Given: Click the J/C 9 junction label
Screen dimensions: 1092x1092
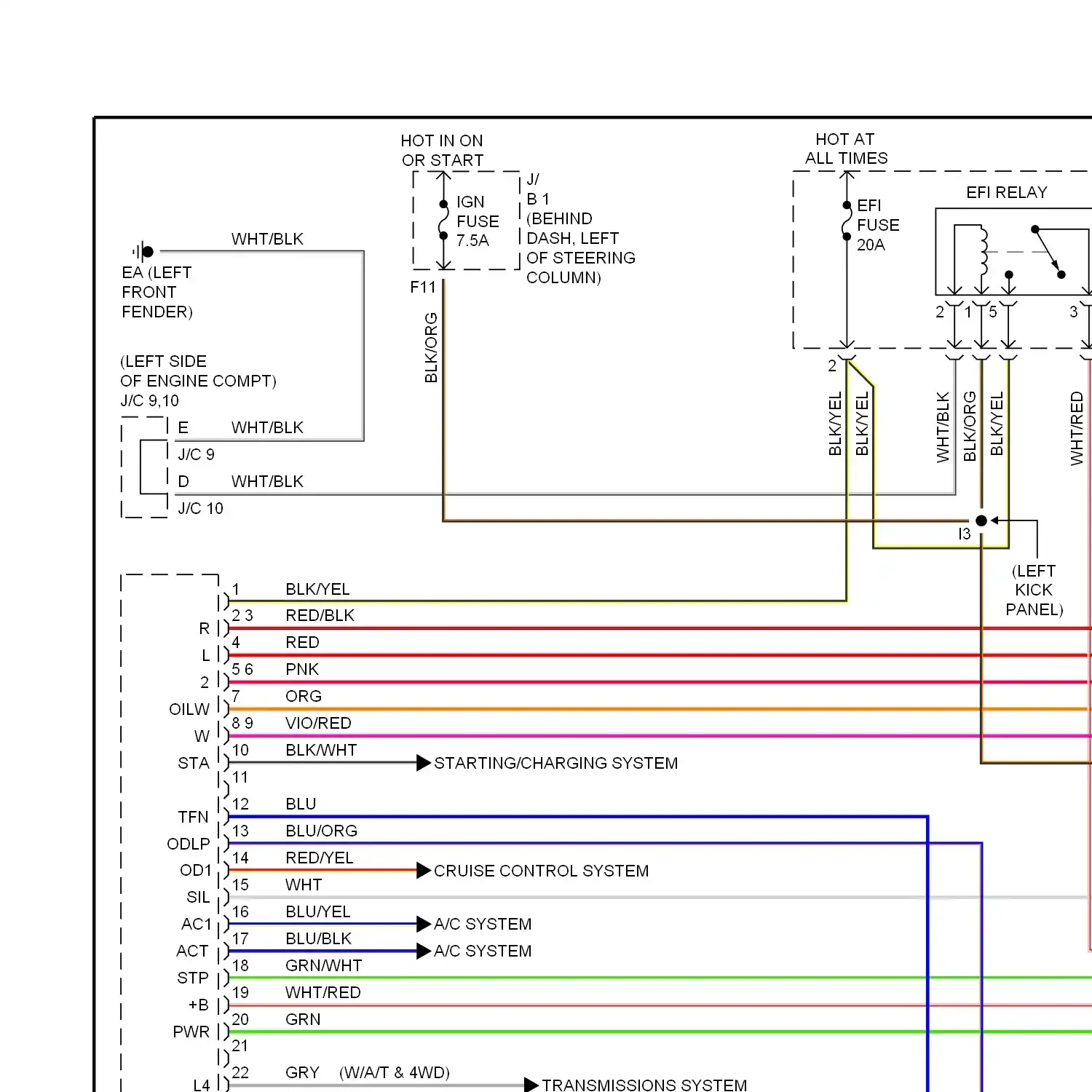Looking at the screenshot, I should [197, 455].
